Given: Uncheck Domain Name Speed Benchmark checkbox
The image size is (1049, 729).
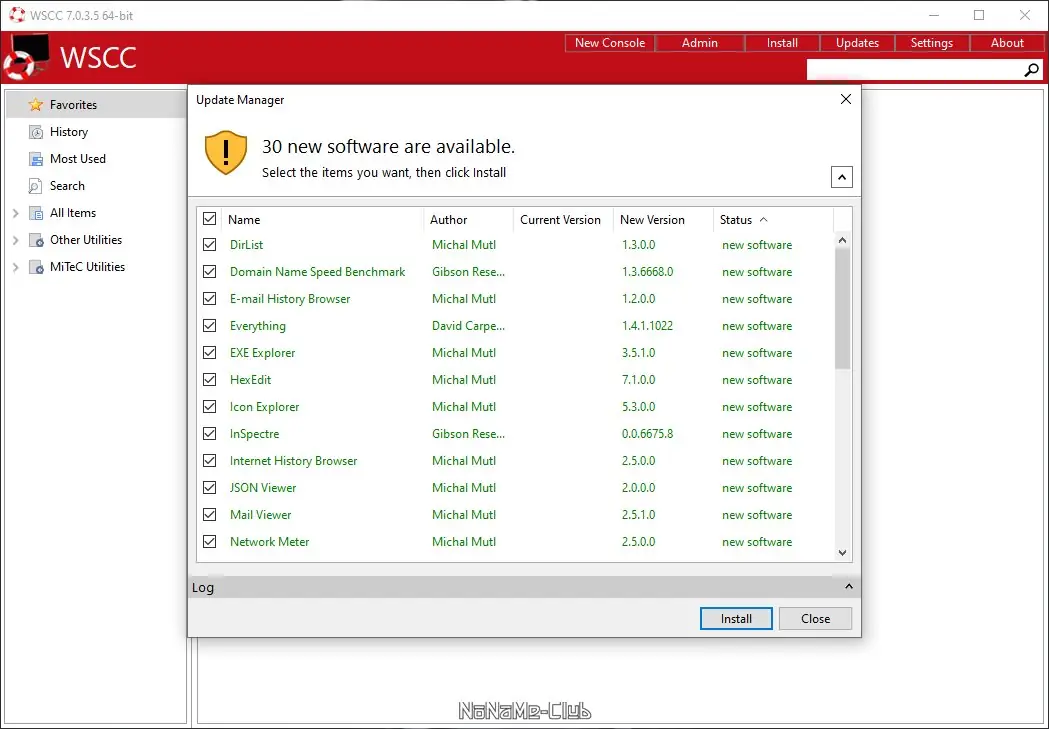Looking at the screenshot, I should (x=209, y=272).
